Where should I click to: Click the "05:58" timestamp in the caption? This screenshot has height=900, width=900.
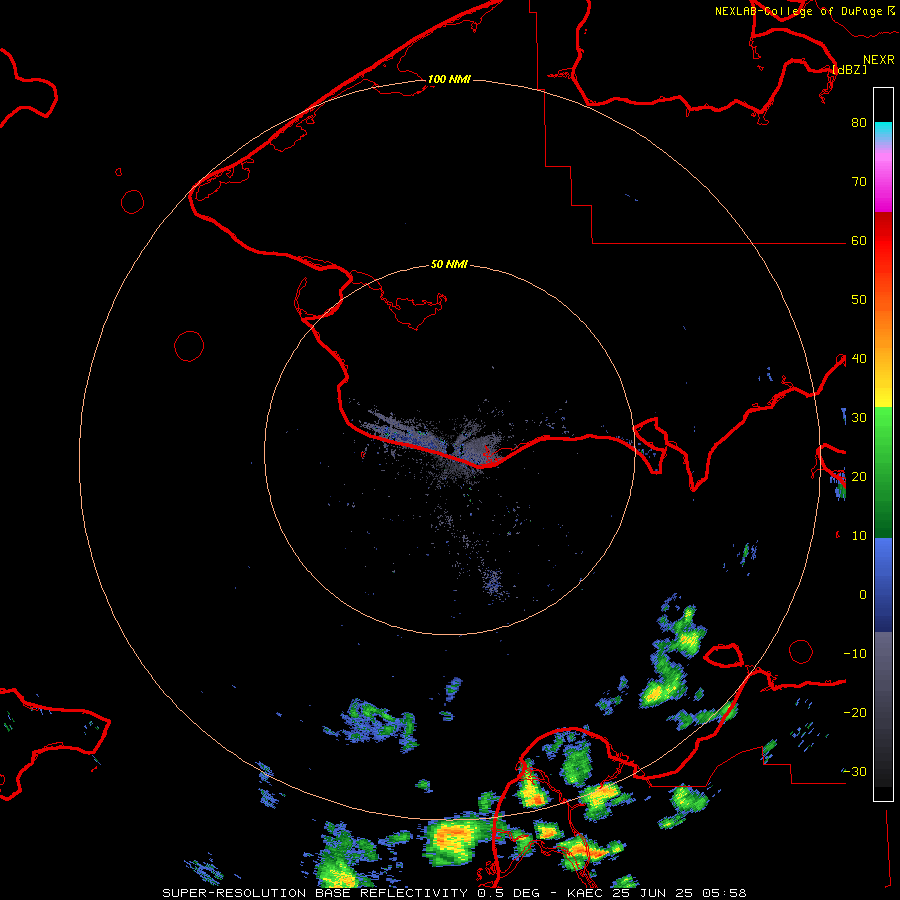point(726,893)
